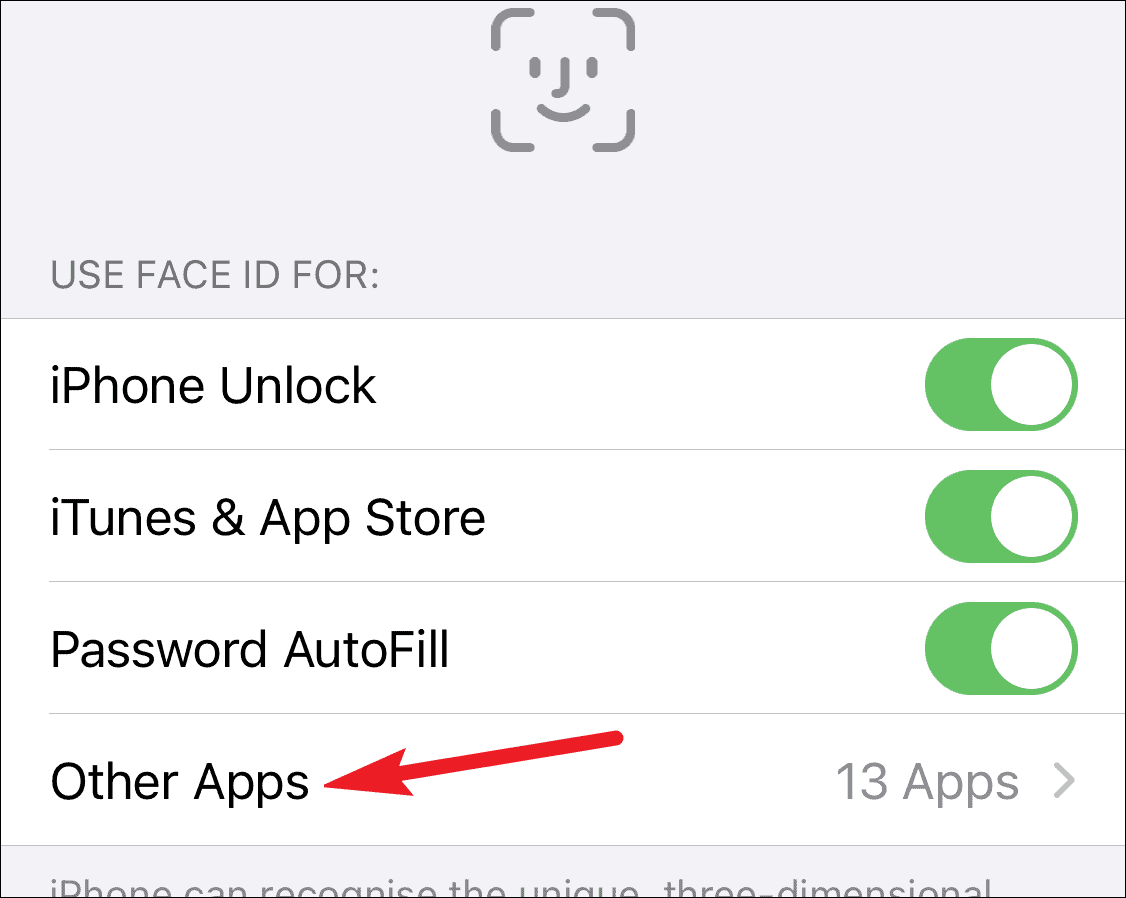
Task: Disable the iPhone Unlock switch
Action: click(x=1001, y=385)
